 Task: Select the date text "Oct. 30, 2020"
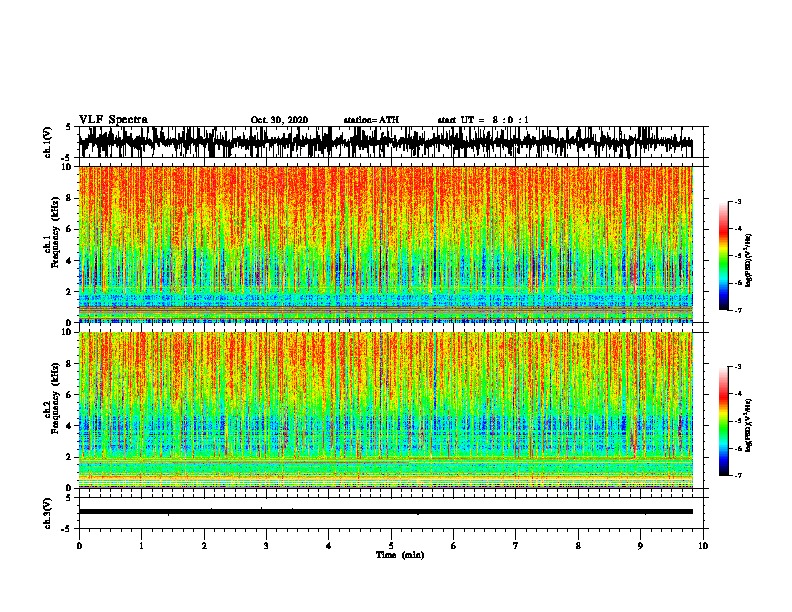coord(279,120)
